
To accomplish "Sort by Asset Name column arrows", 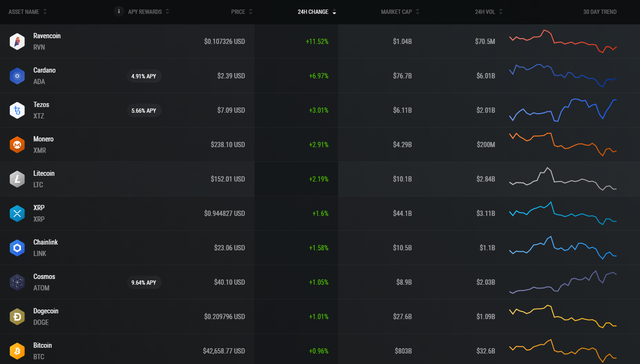I will tap(45, 11).
